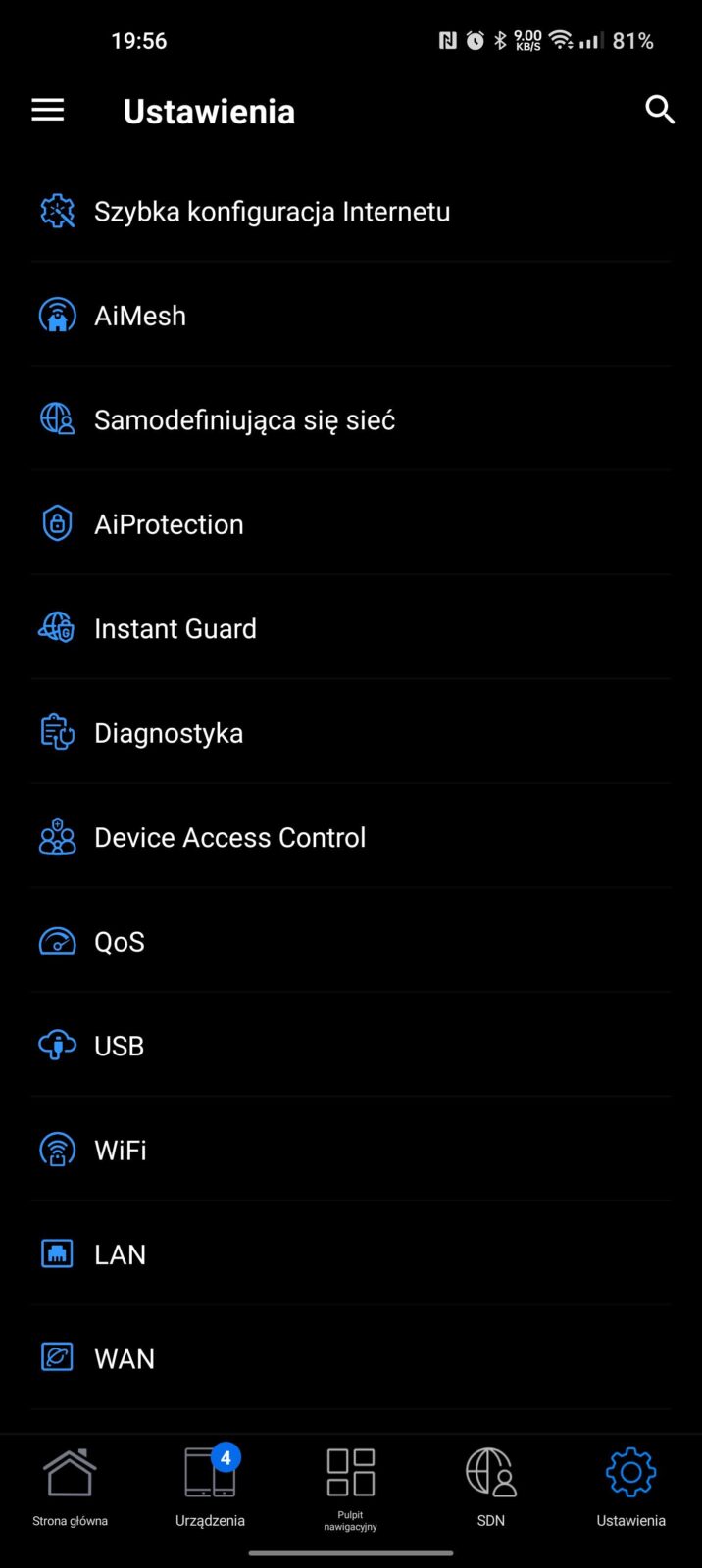Tap the QoS speedometer icon

[x=57, y=942]
